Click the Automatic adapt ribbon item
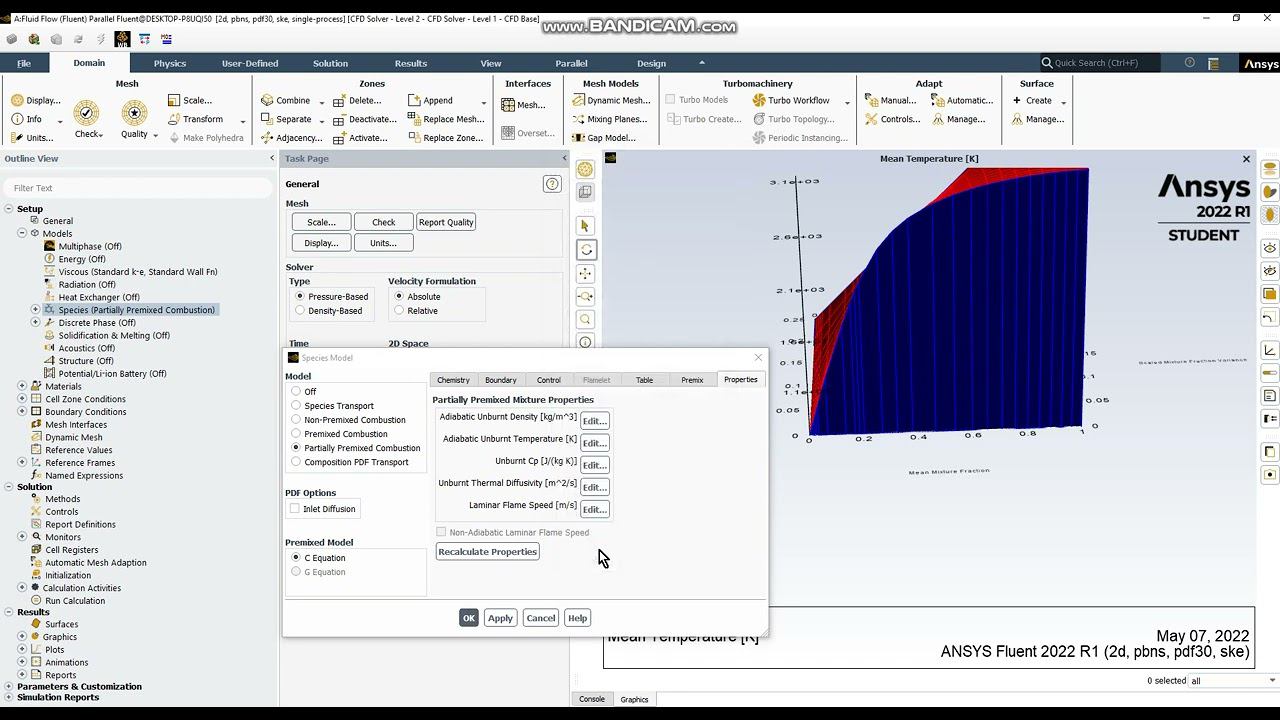1280x720 pixels. pyautogui.click(x=962, y=100)
